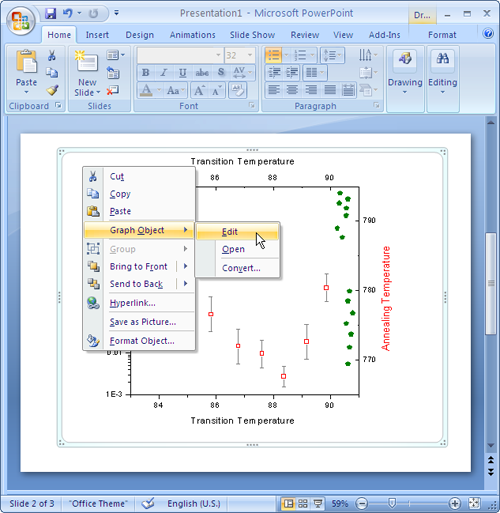Open Line Spacing dropdown
Viewport: 500px width, 513px height.
[x=332, y=55]
